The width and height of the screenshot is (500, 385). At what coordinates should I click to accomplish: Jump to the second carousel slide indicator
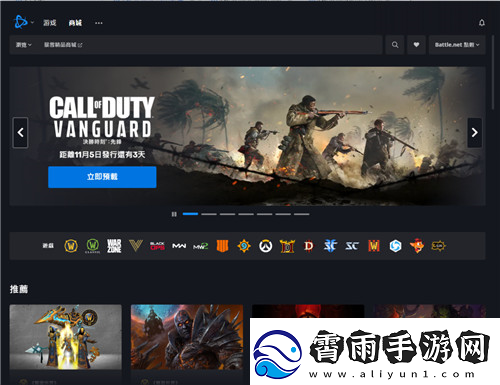209,214
